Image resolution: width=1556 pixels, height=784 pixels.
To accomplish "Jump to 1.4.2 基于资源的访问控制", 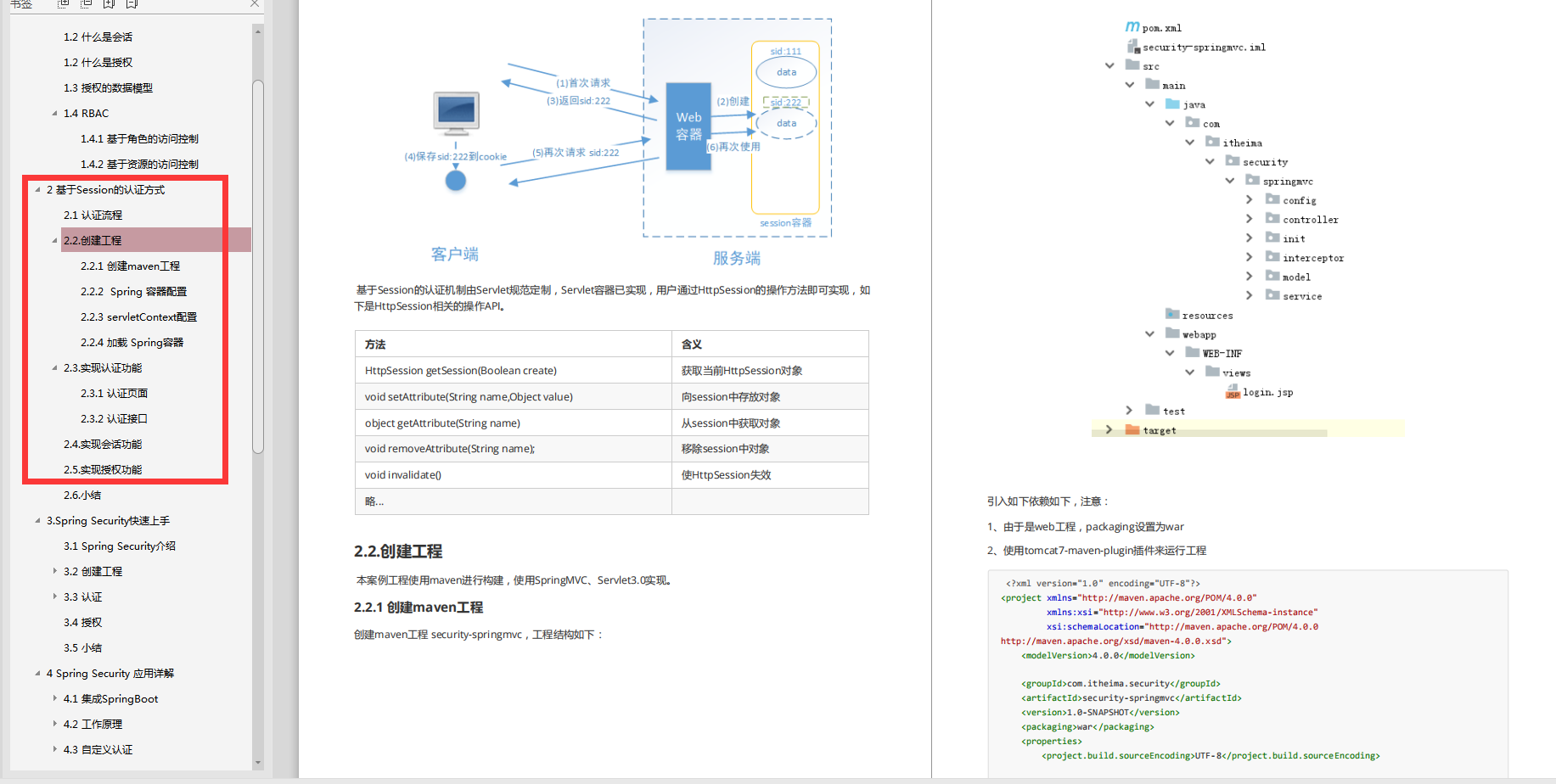I will tap(139, 165).
